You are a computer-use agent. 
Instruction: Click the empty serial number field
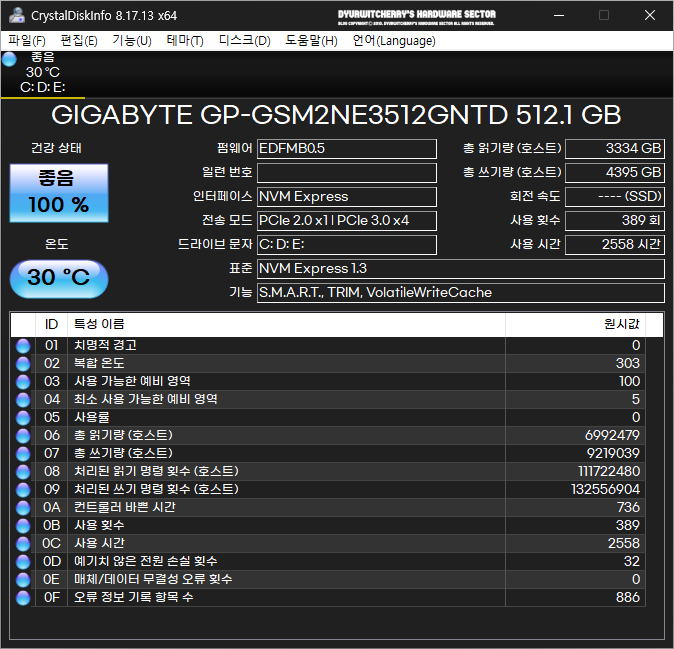pyautogui.click(x=346, y=173)
